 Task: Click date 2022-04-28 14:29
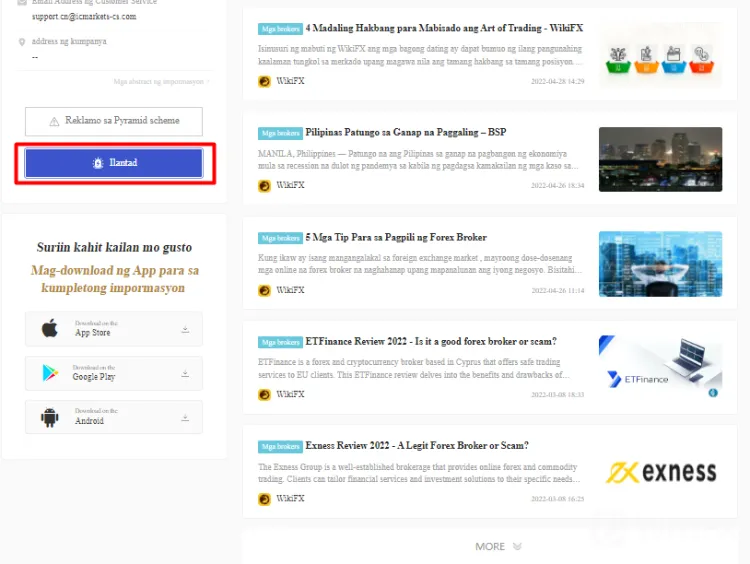558,81
